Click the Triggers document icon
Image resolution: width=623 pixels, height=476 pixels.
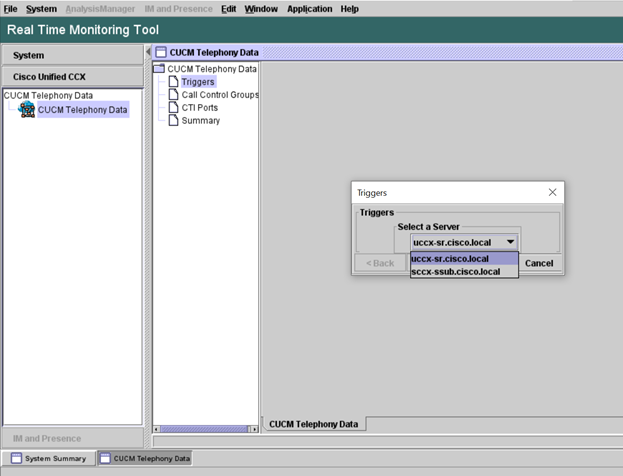(x=173, y=81)
